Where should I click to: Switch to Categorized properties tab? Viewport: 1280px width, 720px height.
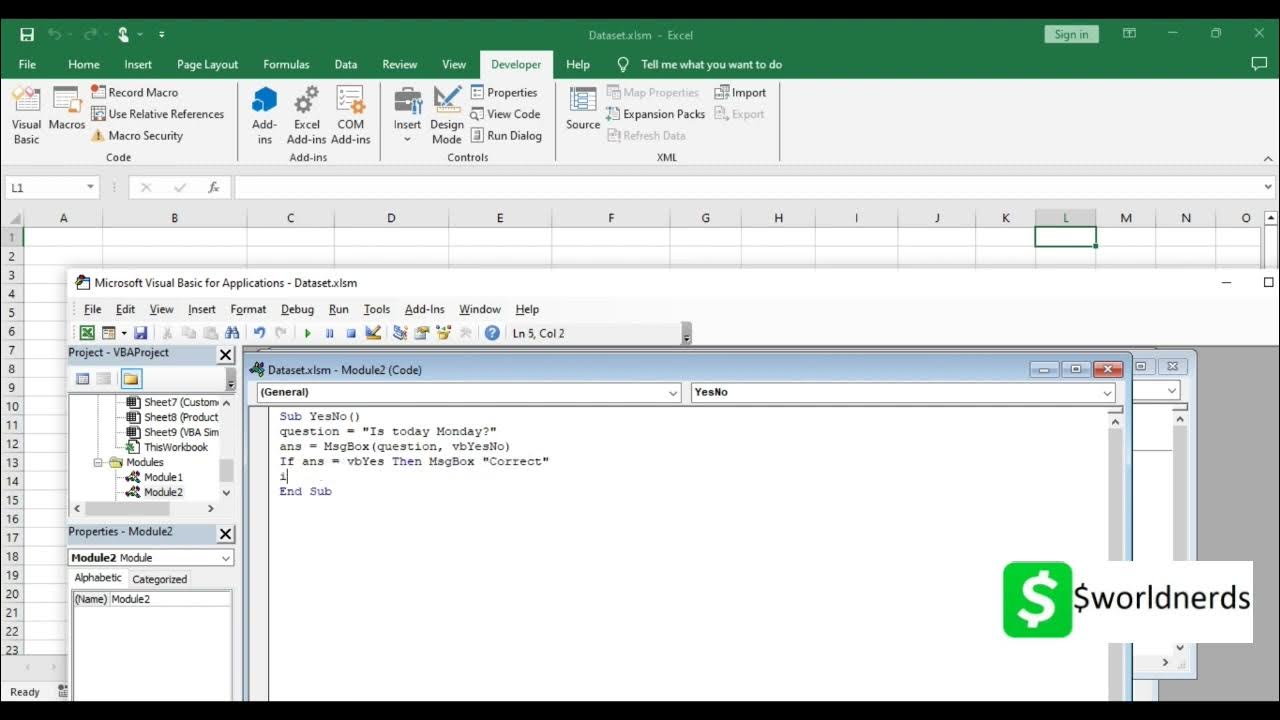[x=160, y=579]
